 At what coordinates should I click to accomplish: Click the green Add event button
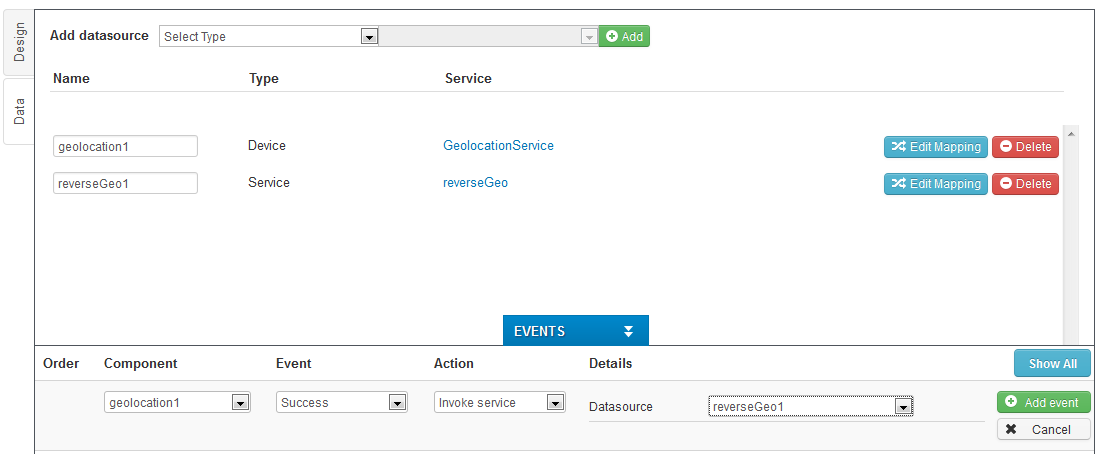[x=1043, y=402]
